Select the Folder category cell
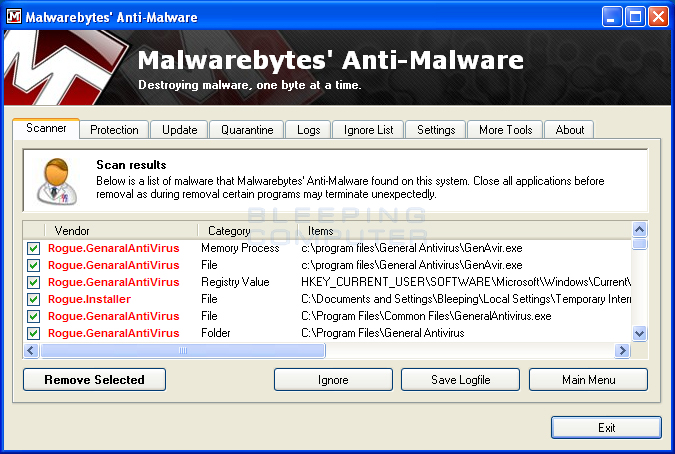 coord(216,333)
